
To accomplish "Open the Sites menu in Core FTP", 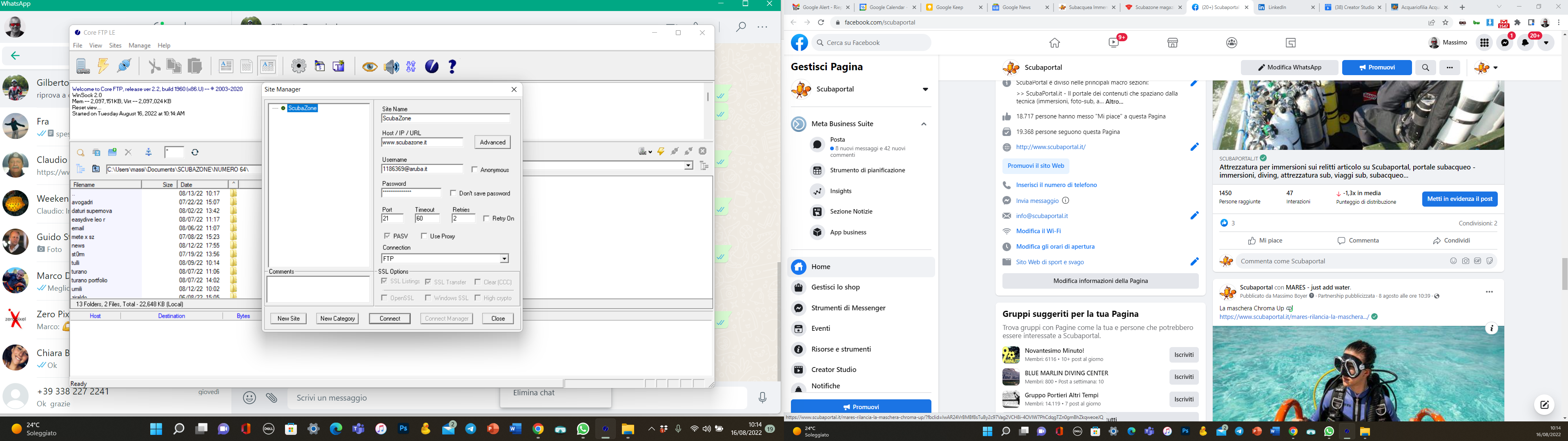I will tap(116, 46).
